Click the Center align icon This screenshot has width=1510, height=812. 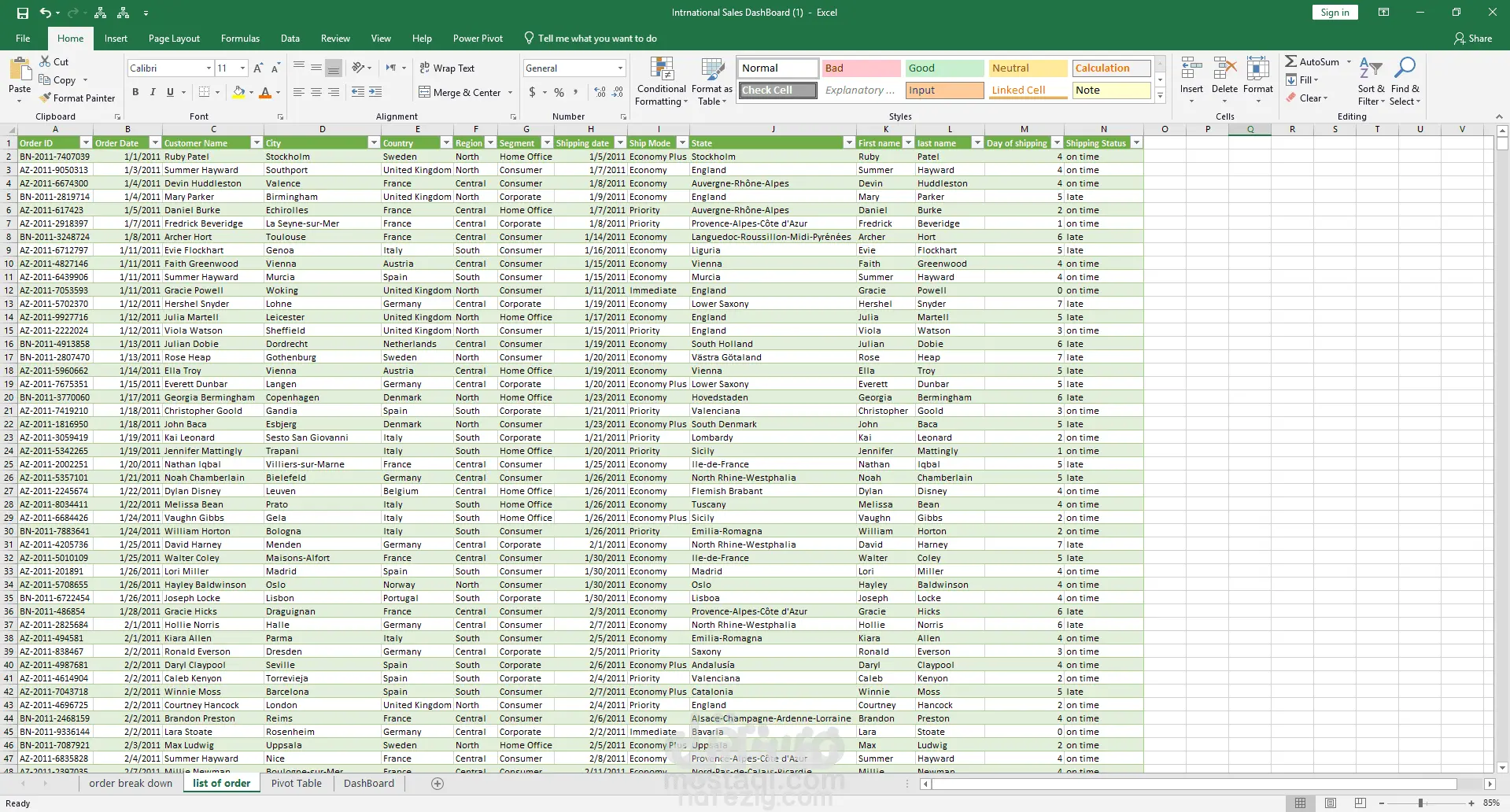(316, 92)
